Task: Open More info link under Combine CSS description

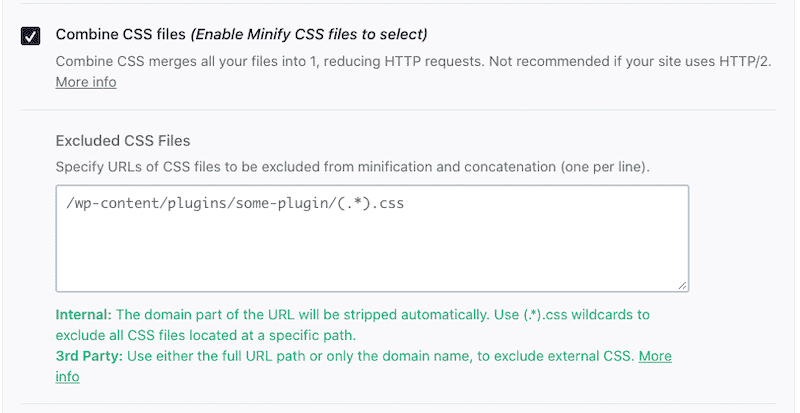Action: [x=86, y=82]
